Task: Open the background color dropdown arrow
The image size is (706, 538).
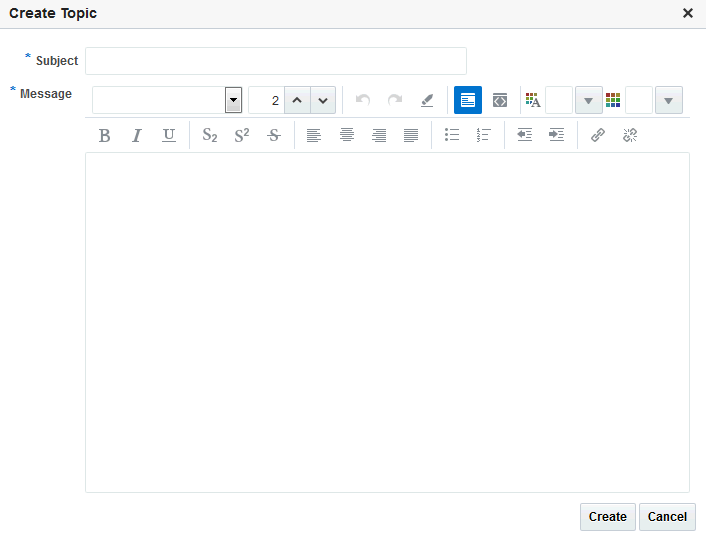Action: (669, 100)
